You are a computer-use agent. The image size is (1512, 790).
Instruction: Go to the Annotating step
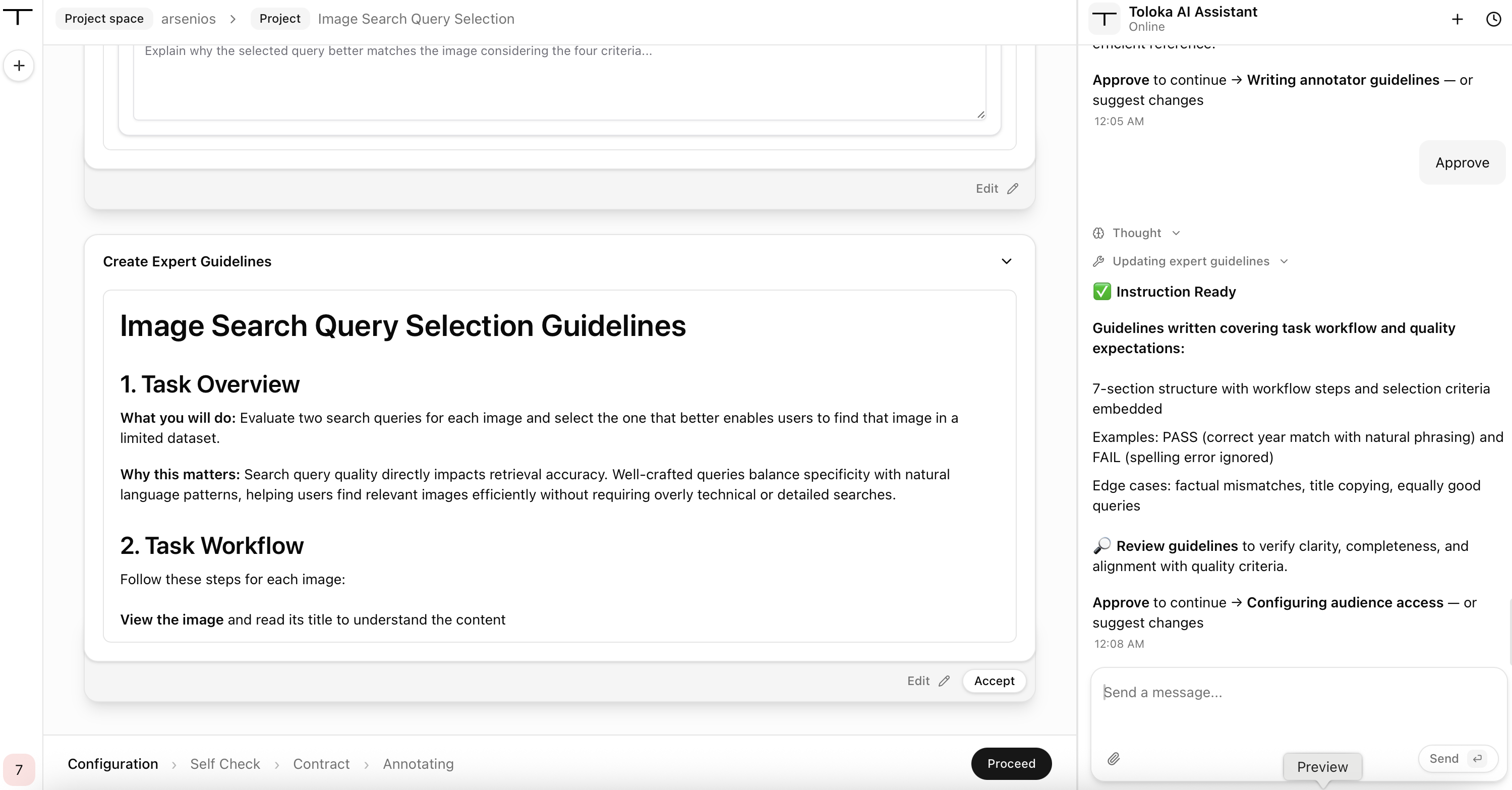pos(419,764)
